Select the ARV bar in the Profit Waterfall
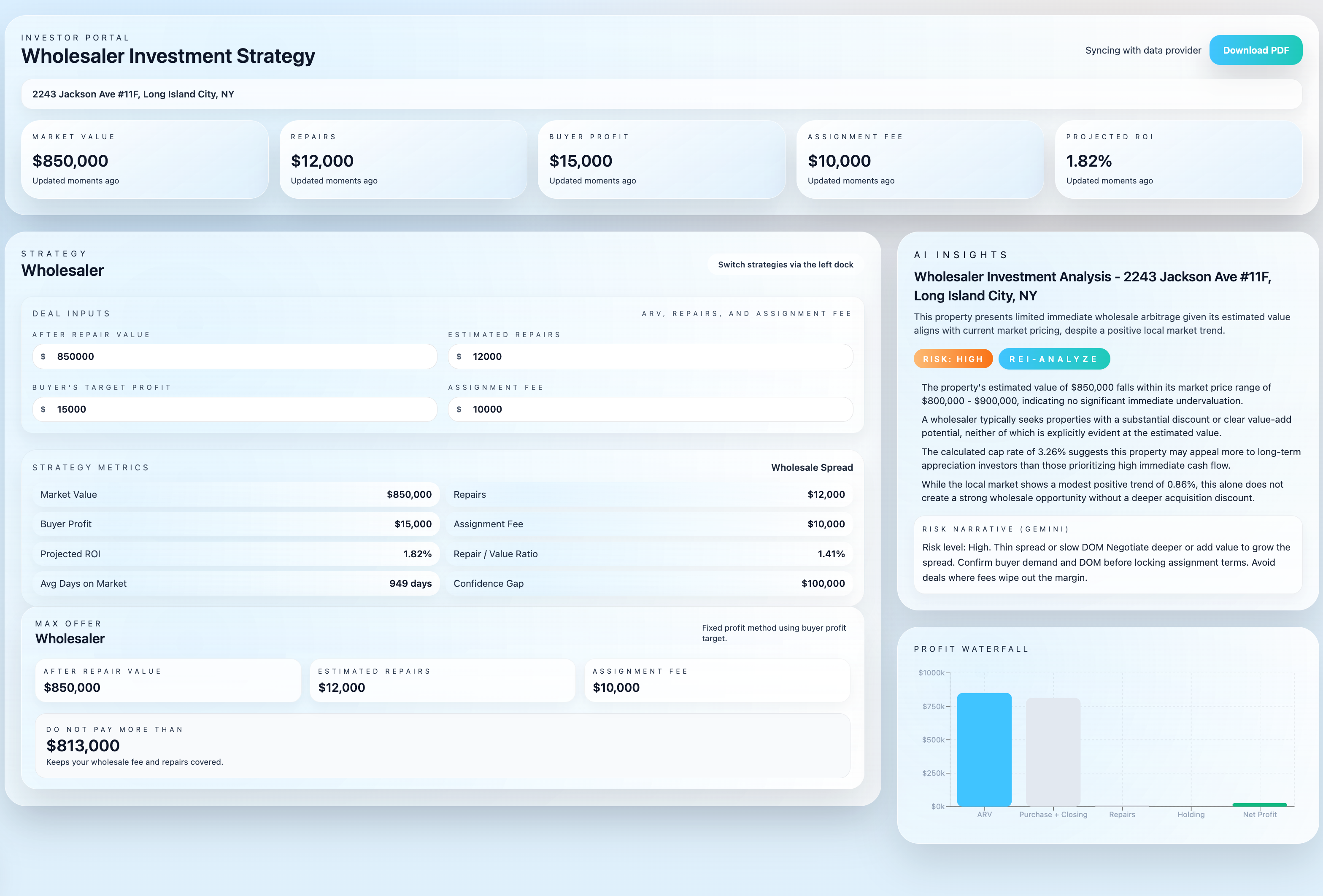Image resolution: width=1323 pixels, height=896 pixels. tap(984, 748)
